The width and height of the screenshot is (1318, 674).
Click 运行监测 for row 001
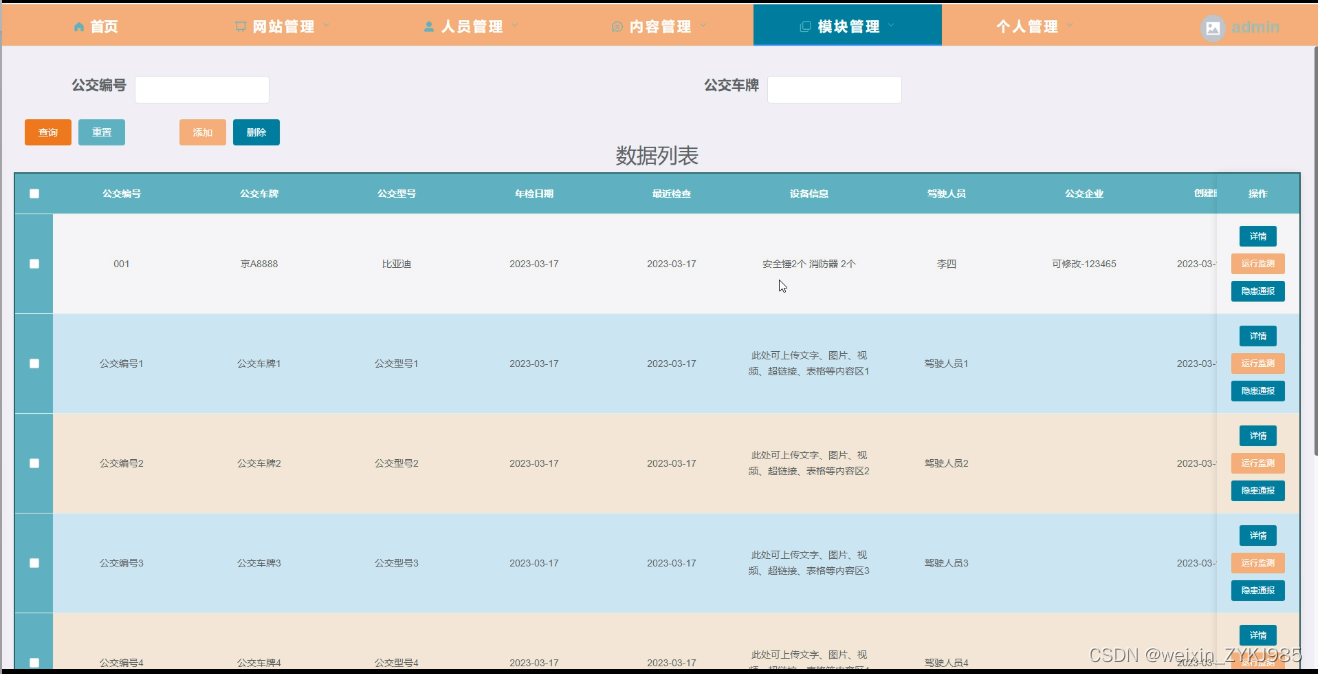point(1258,264)
